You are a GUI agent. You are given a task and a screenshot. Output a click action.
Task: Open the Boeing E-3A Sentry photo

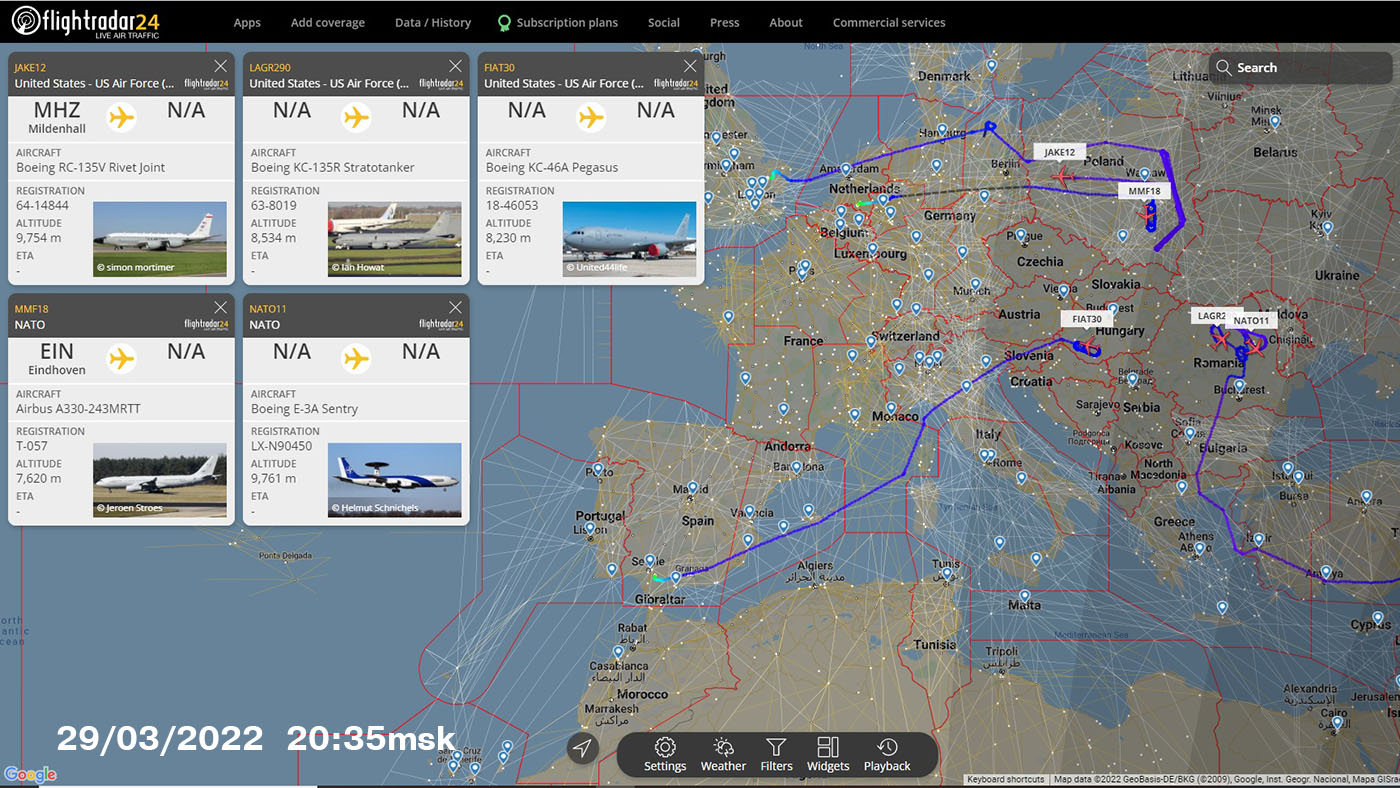(x=394, y=480)
